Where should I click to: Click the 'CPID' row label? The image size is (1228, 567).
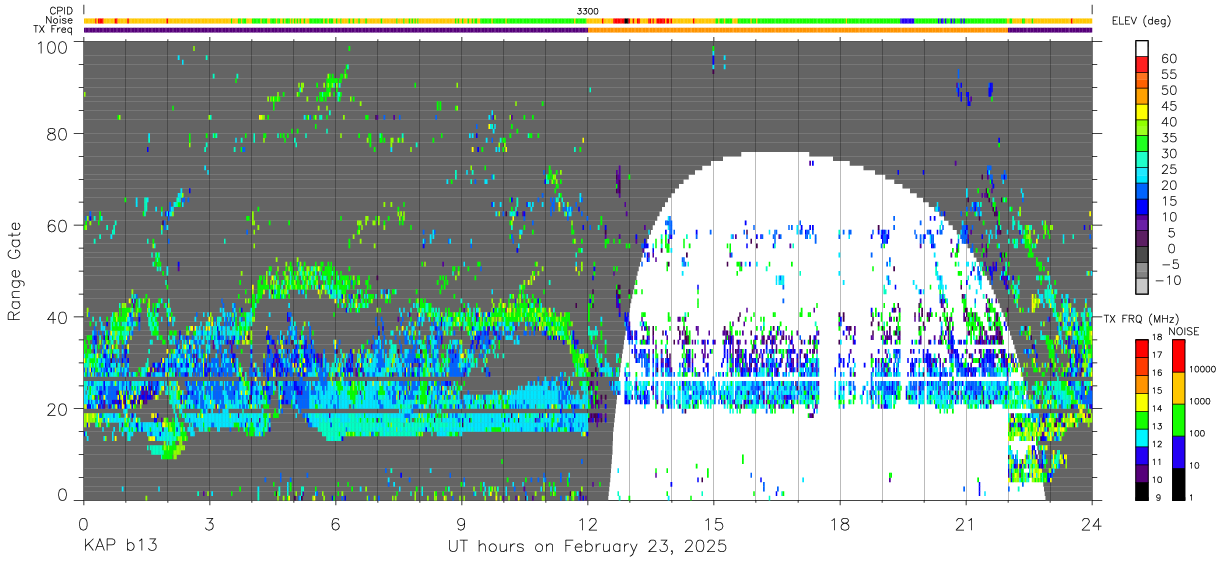[61, 11]
